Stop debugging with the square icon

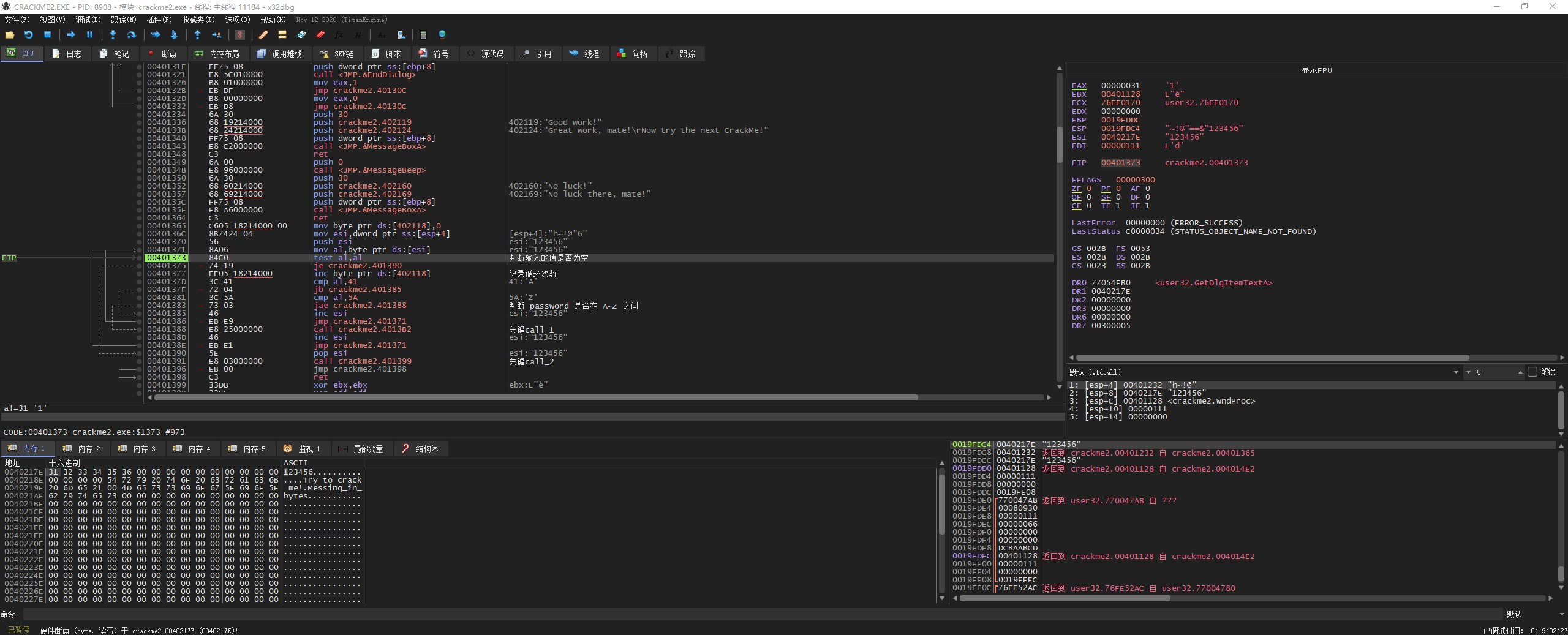pos(47,35)
